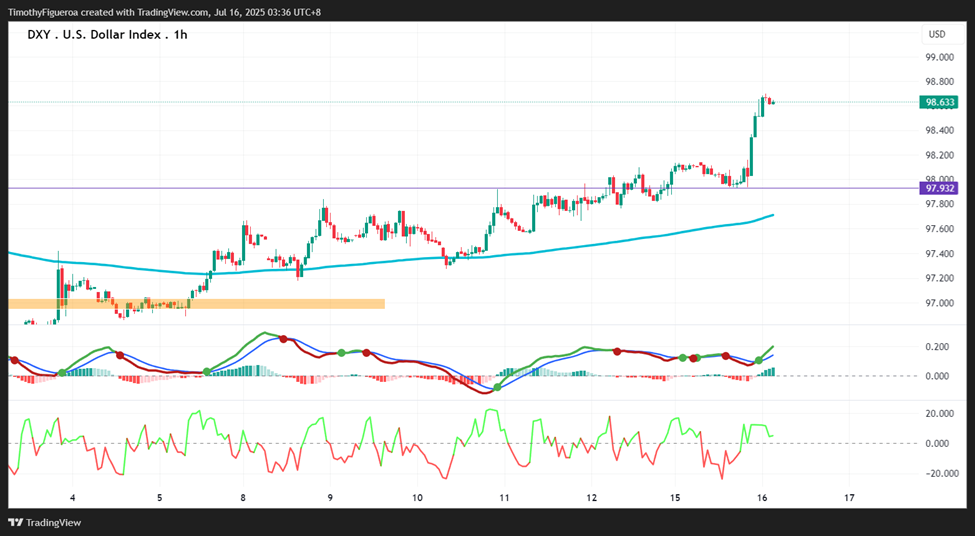975x536 pixels.
Task: Open the USD currency selector
Action: [937, 34]
